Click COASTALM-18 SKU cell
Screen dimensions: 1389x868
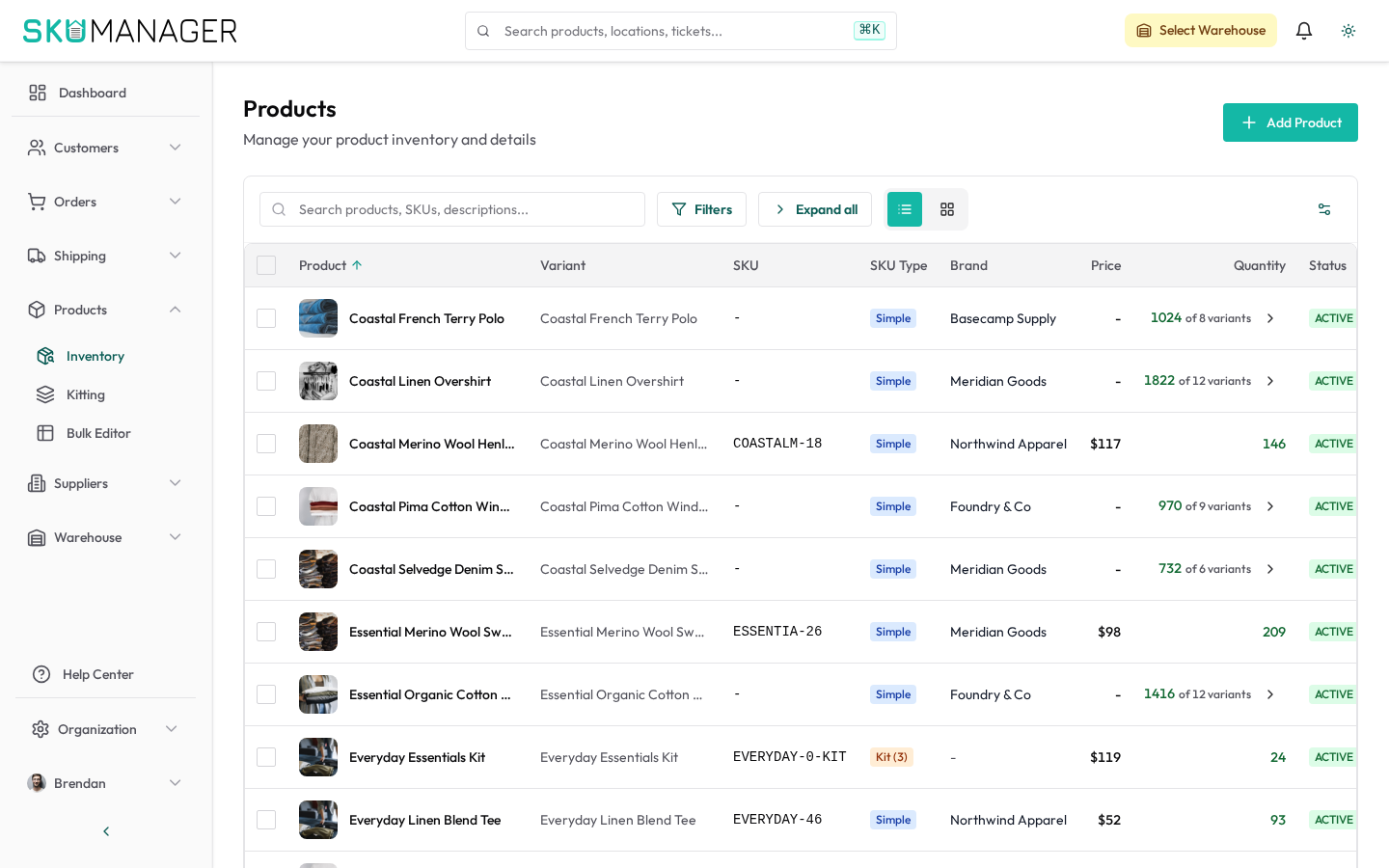point(777,444)
